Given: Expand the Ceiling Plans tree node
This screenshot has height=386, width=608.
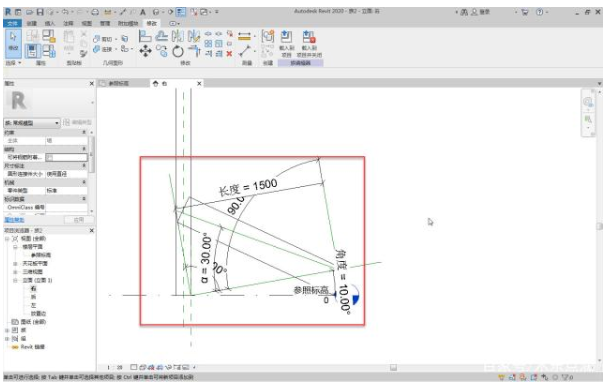Looking at the screenshot, I should click(x=15, y=263).
